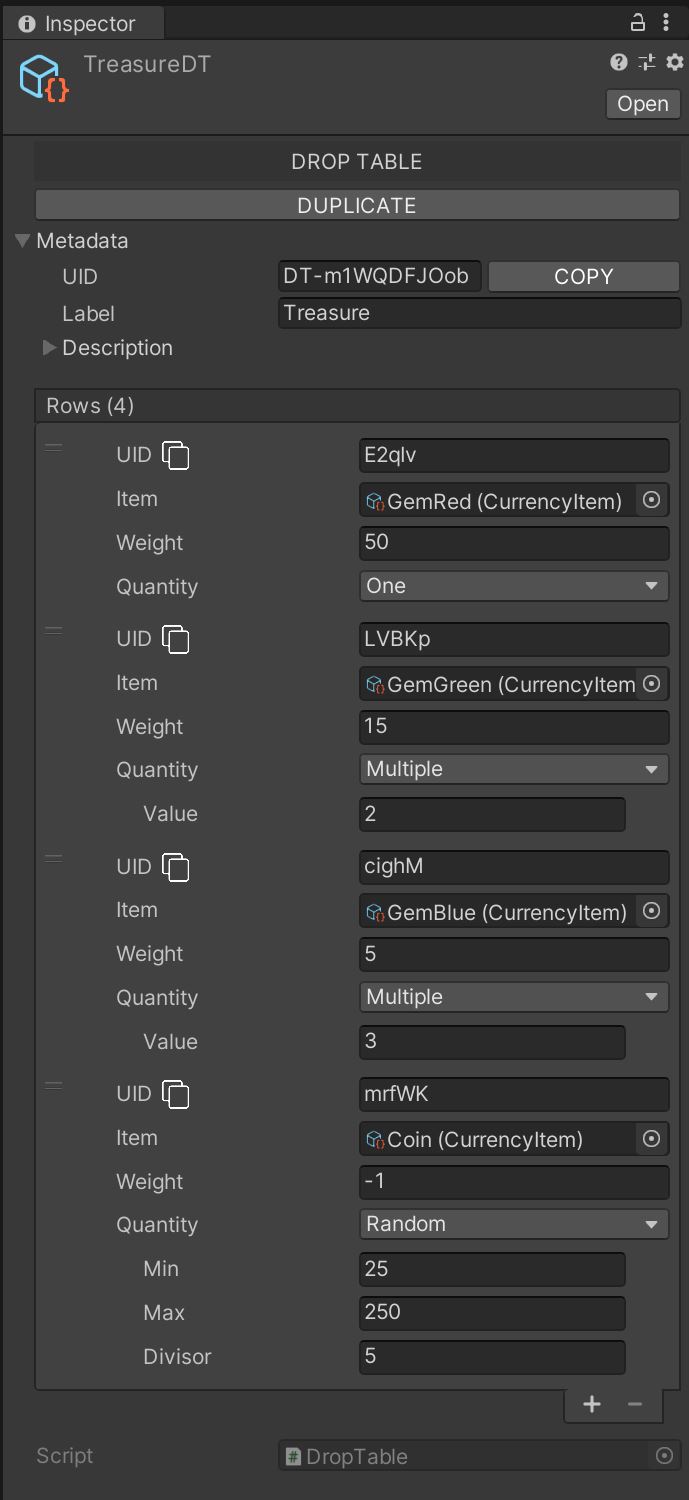Add a new row with plus button
Image resolution: width=689 pixels, height=1500 pixels.
coord(592,1404)
